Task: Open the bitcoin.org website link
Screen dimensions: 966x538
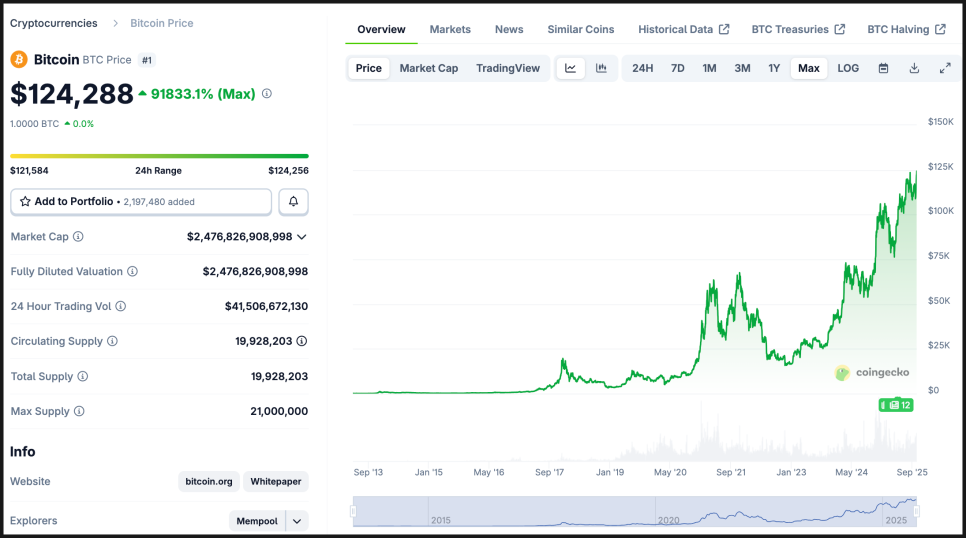Action: click(x=209, y=482)
